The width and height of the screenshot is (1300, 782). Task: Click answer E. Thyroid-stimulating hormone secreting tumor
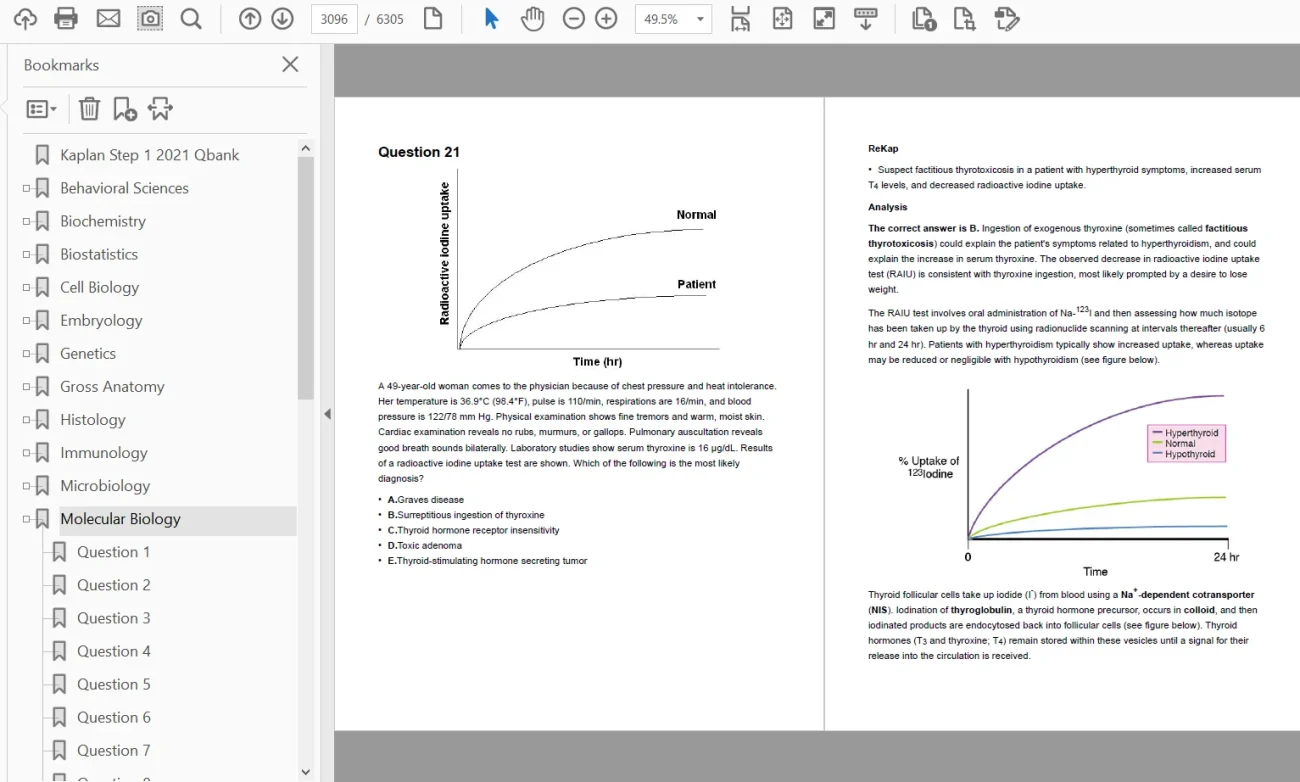point(488,561)
